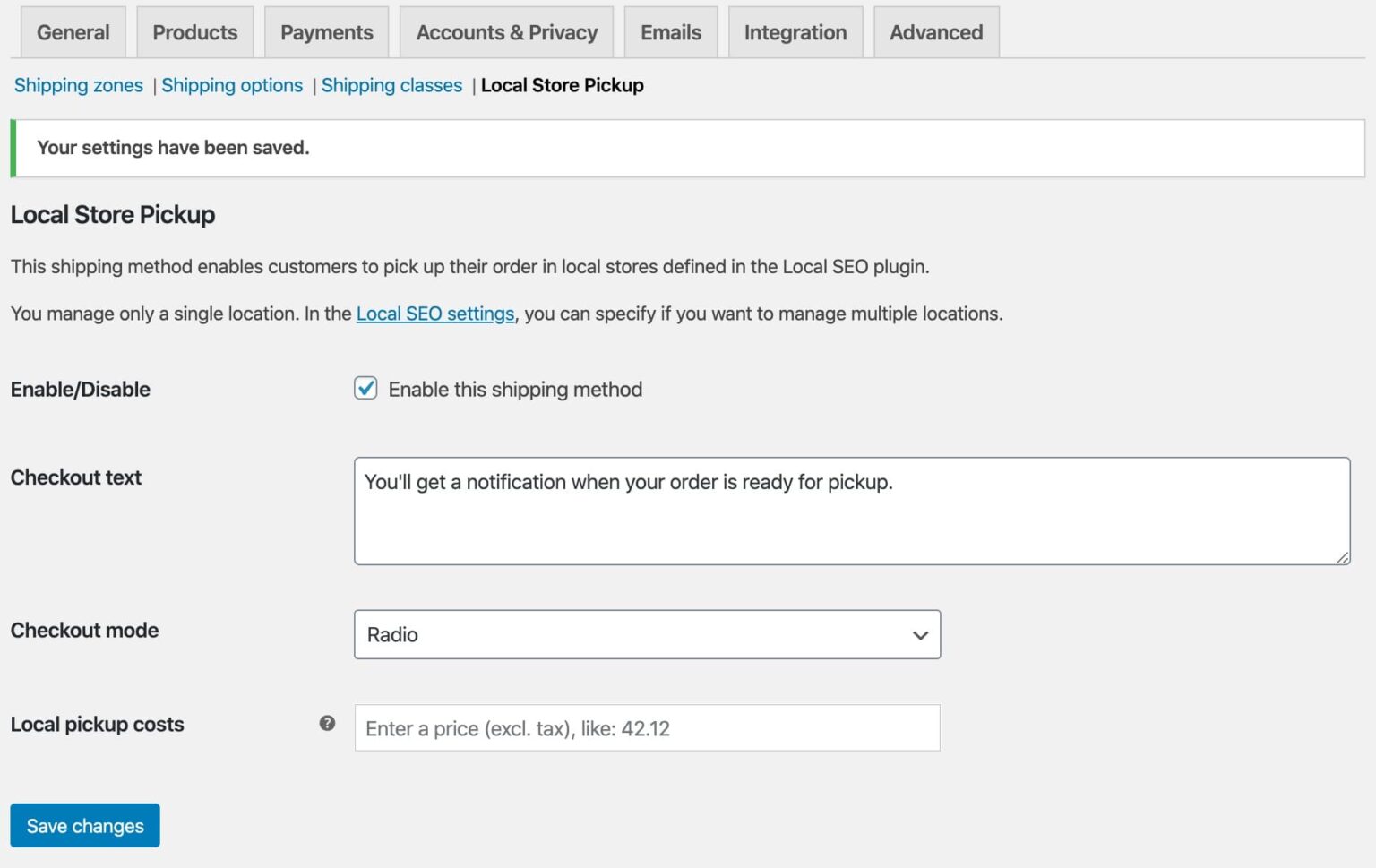Open the Accounts & Privacy tab
1376x868 pixels.
506,31
